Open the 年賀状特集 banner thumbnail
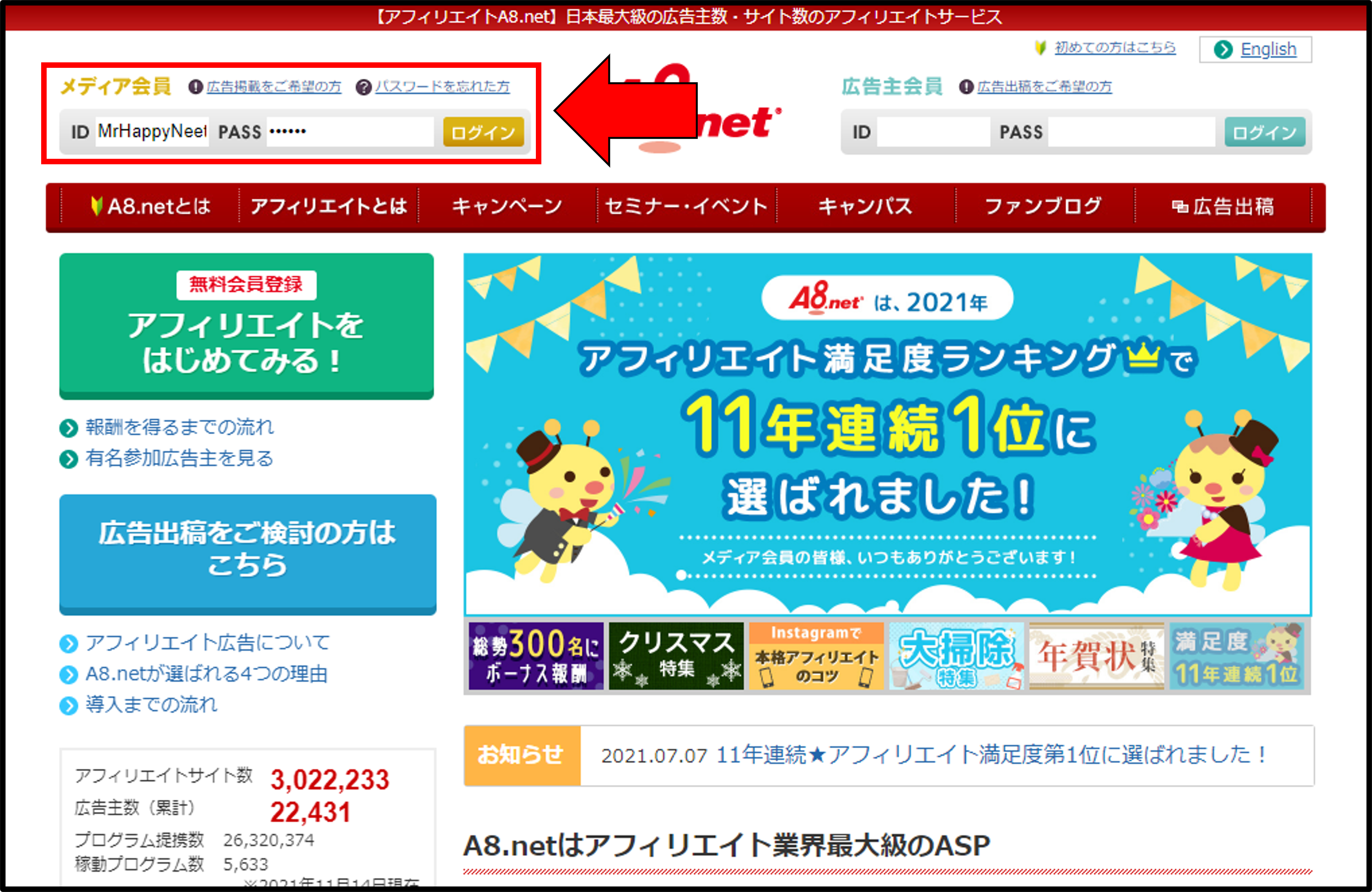 [x=1096, y=656]
